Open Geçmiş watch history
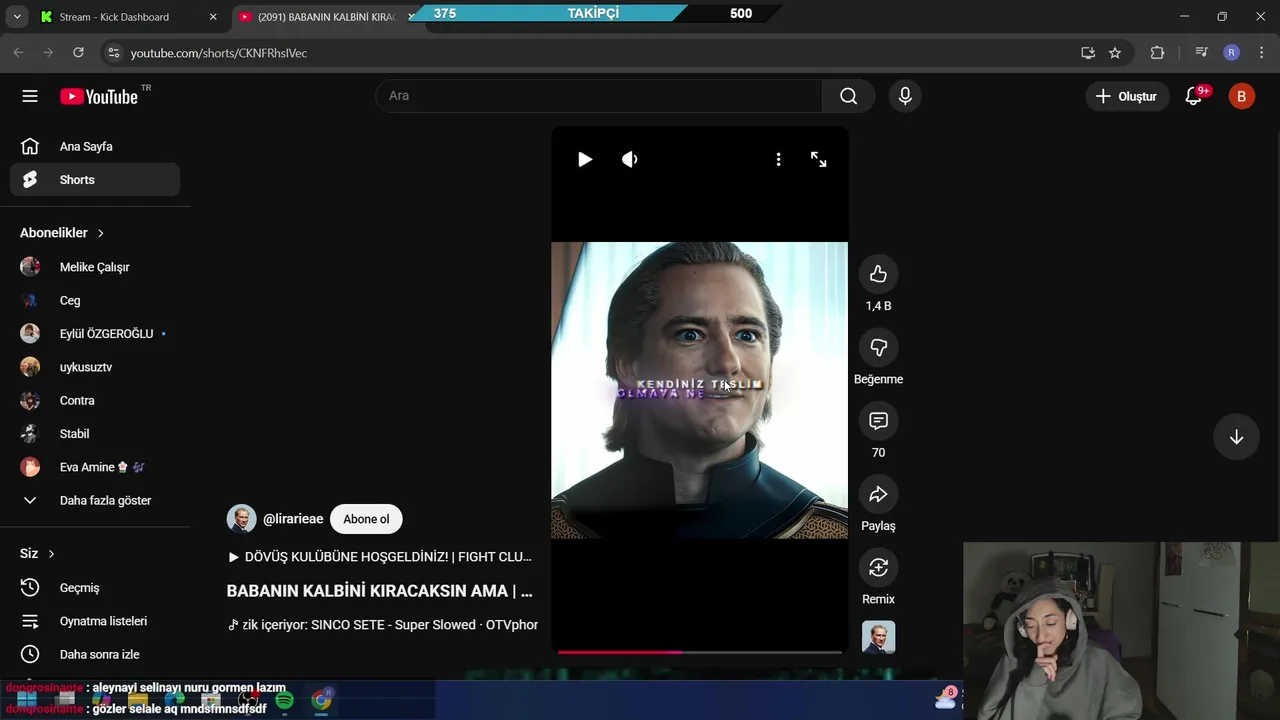1280x720 pixels. [x=95, y=588]
